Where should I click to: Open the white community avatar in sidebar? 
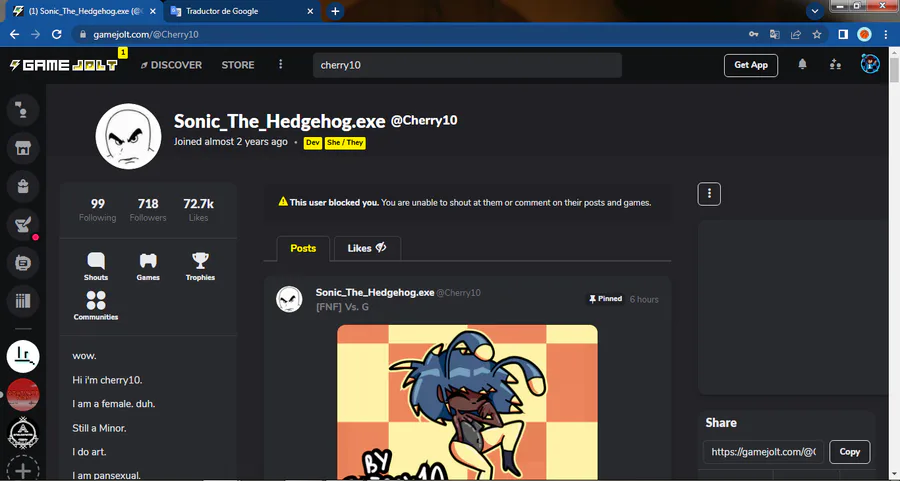23,356
